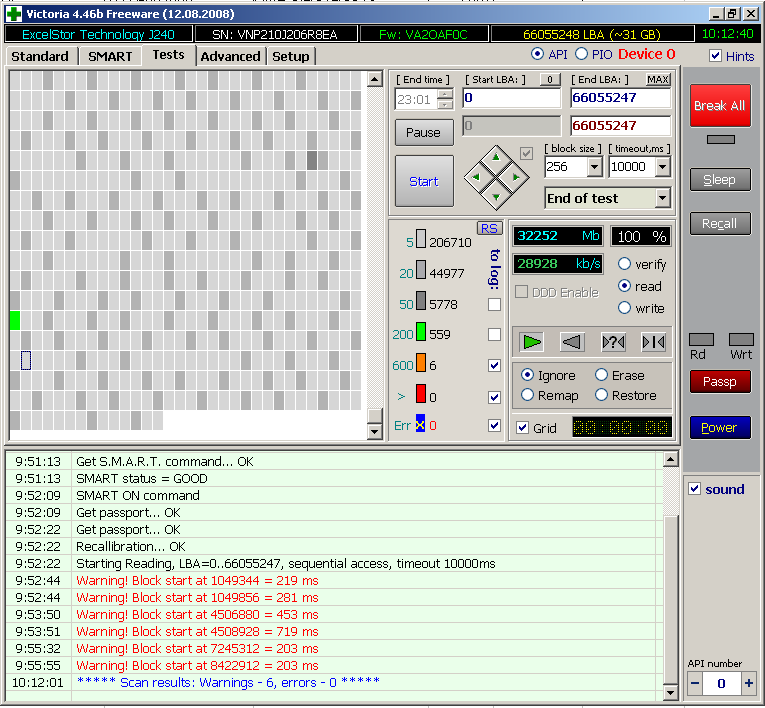Image resolution: width=765 pixels, height=708 pixels.
Task: Select the butterfly scan mode icon
Action: [653, 342]
